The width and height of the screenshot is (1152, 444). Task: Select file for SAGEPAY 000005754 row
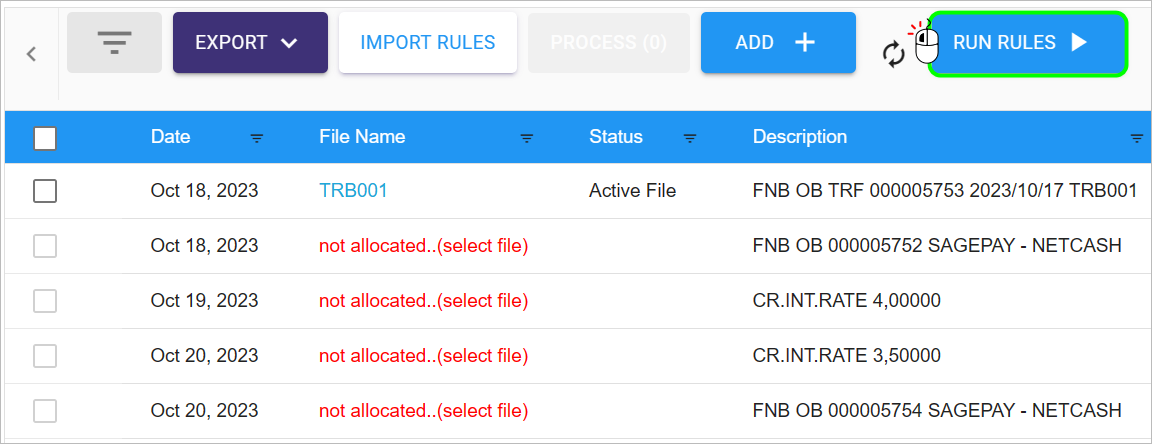(x=423, y=410)
